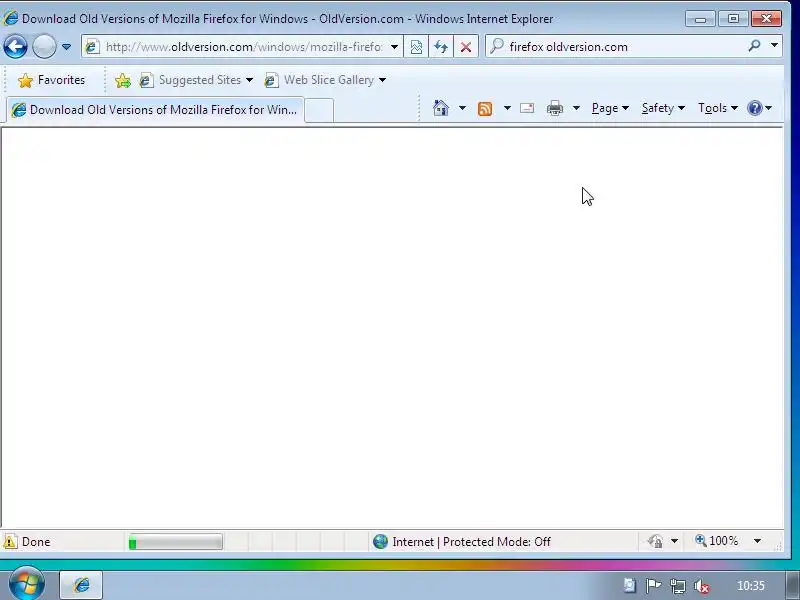Expand the feeds dropdown arrow
This screenshot has width=800, height=600.
click(507, 108)
